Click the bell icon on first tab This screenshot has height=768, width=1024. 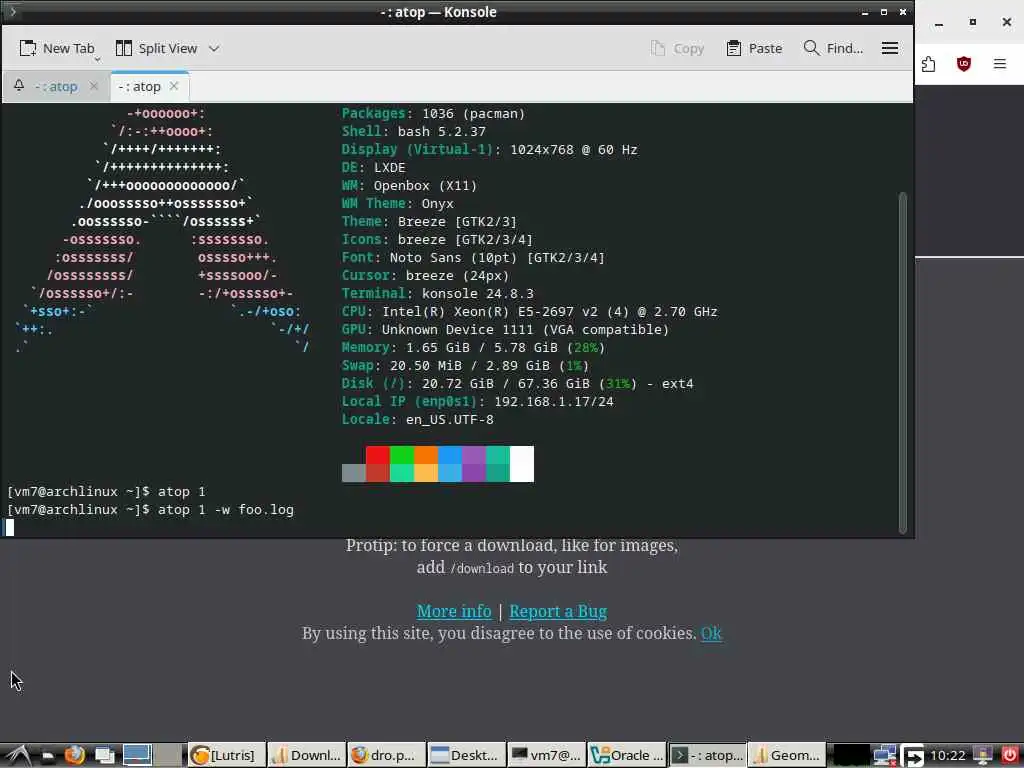coord(19,86)
